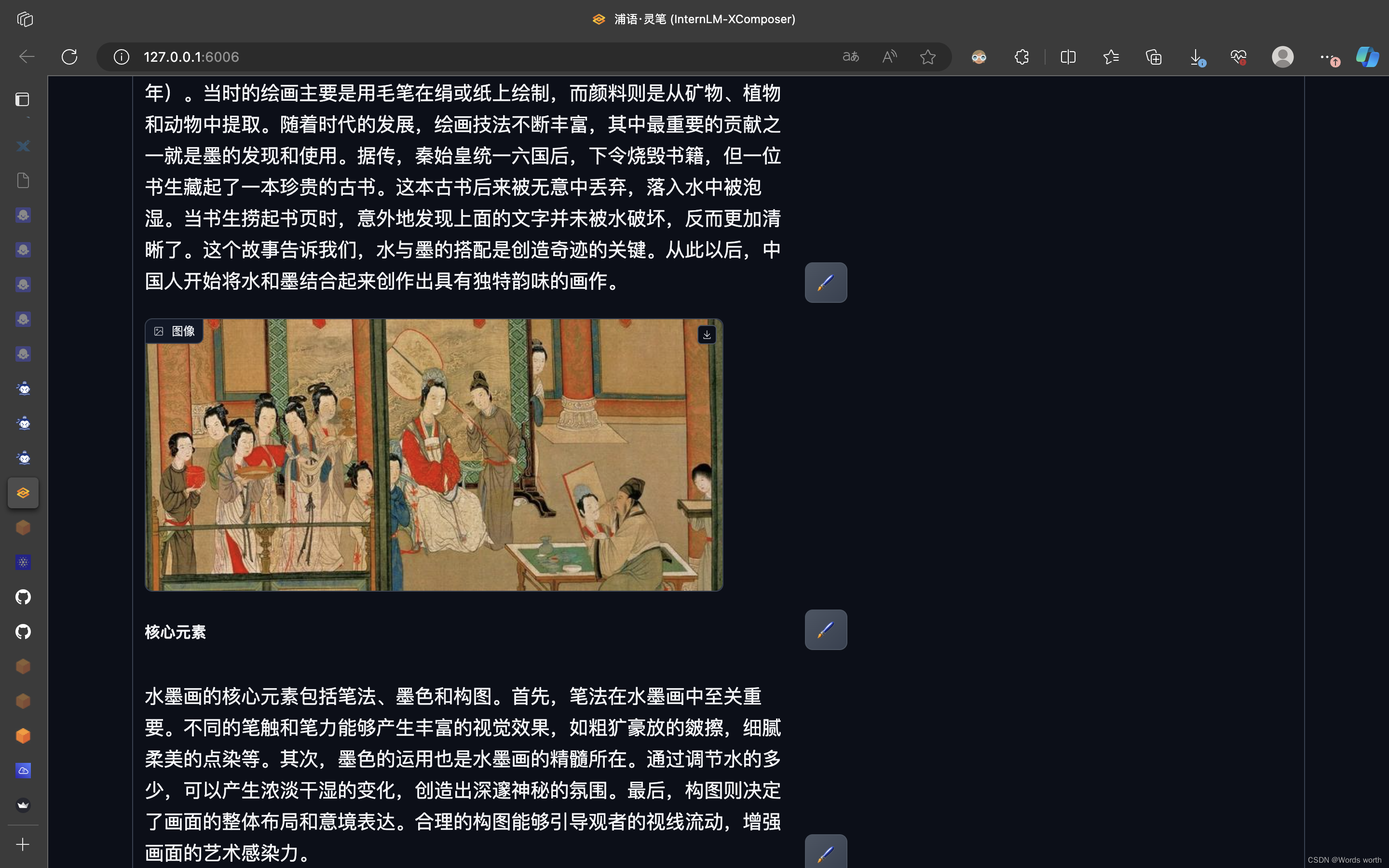Open Downloads toolbar icon

pos(1196,57)
